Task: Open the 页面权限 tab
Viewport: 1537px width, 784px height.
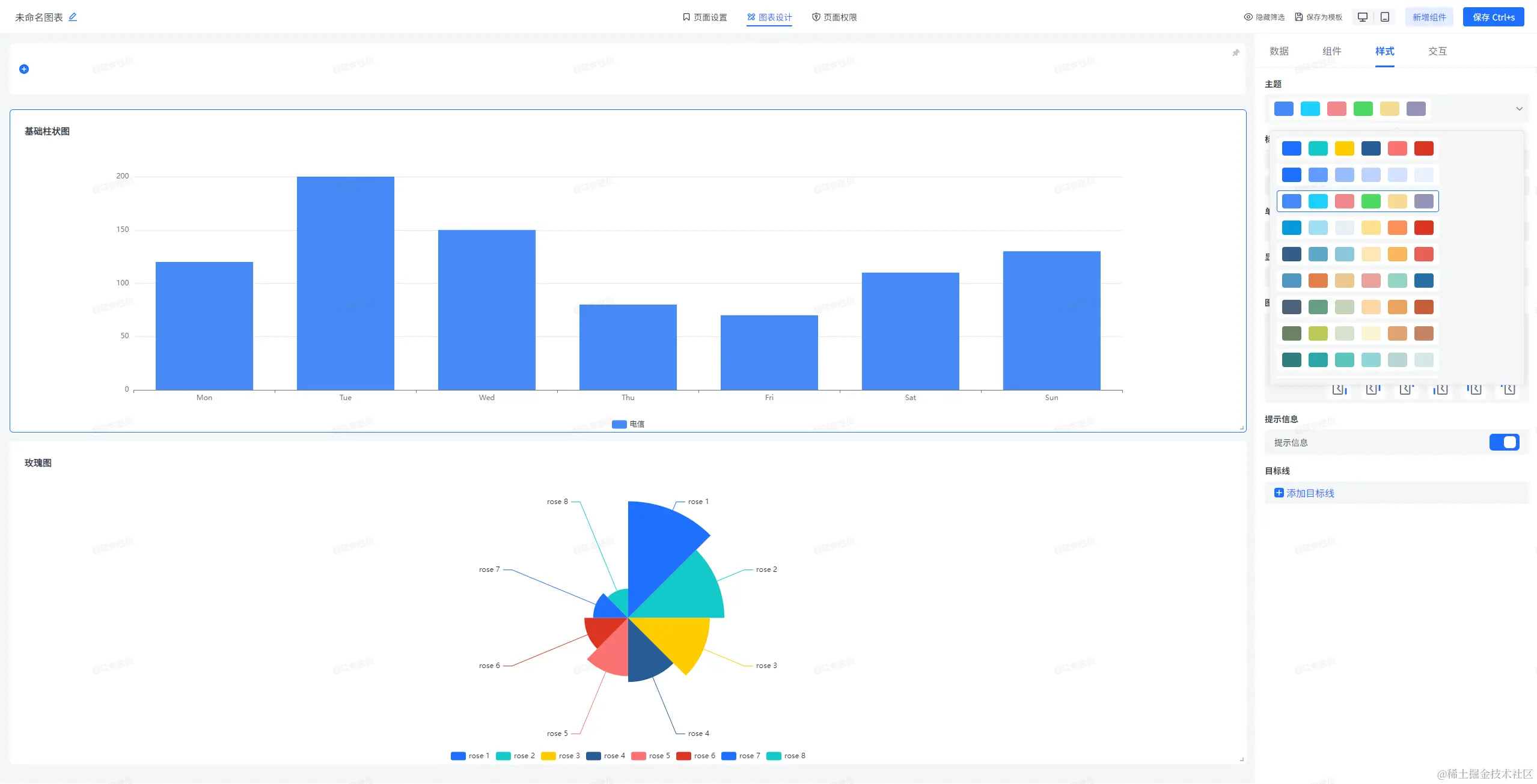Action: point(834,17)
